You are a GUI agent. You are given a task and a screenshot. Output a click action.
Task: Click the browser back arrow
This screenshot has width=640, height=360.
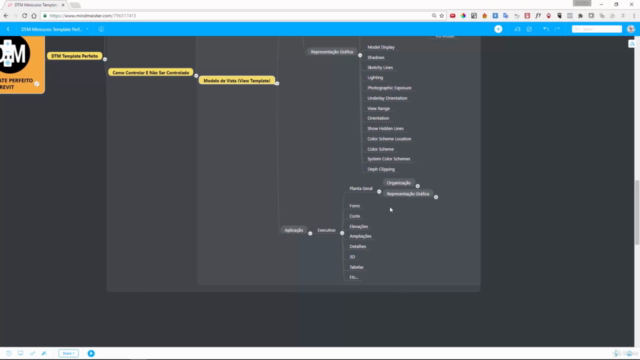click(6, 16)
